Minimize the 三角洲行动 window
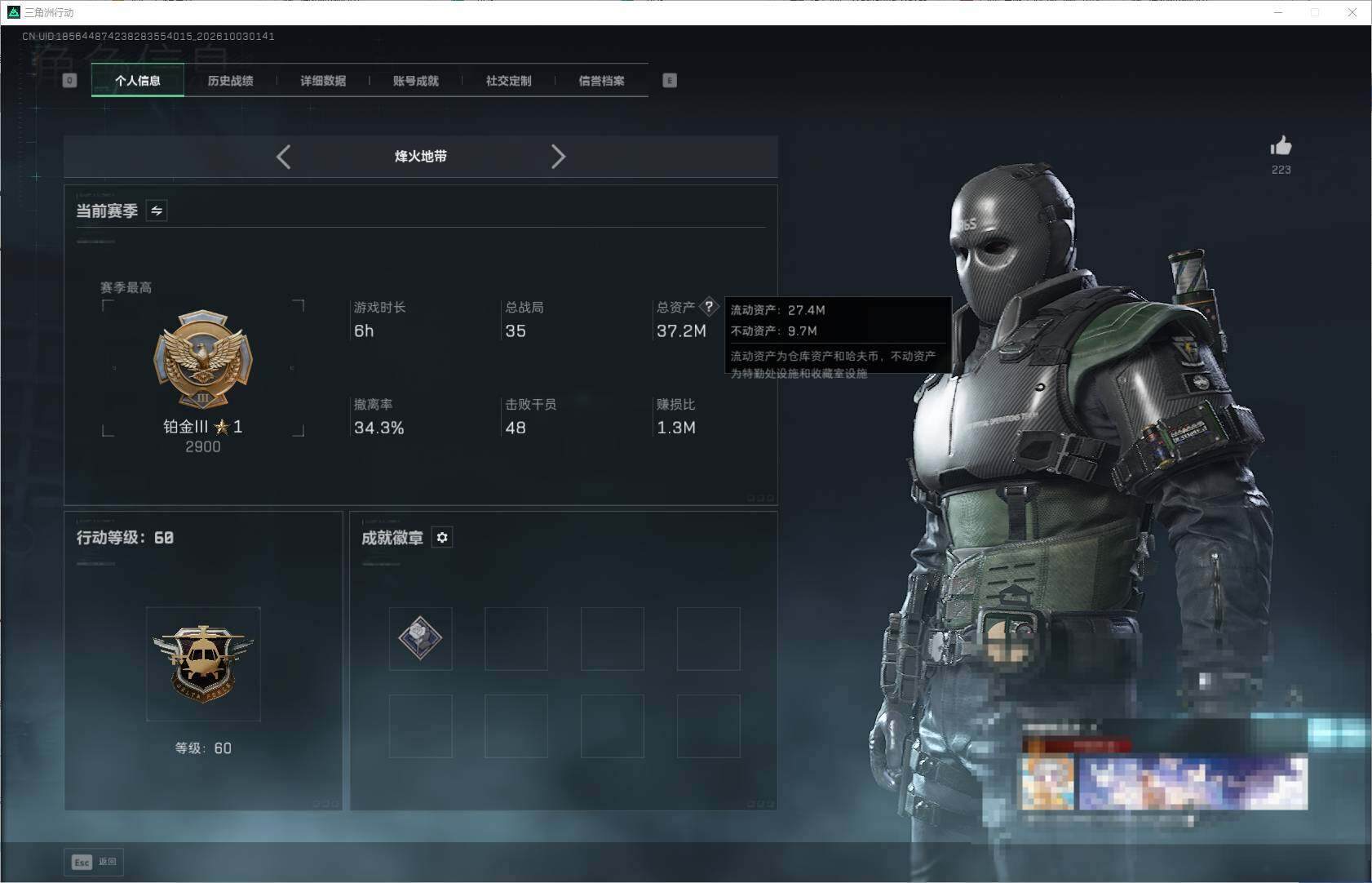Viewport: 1372px width, 883px height. [x=1278, y=12]
